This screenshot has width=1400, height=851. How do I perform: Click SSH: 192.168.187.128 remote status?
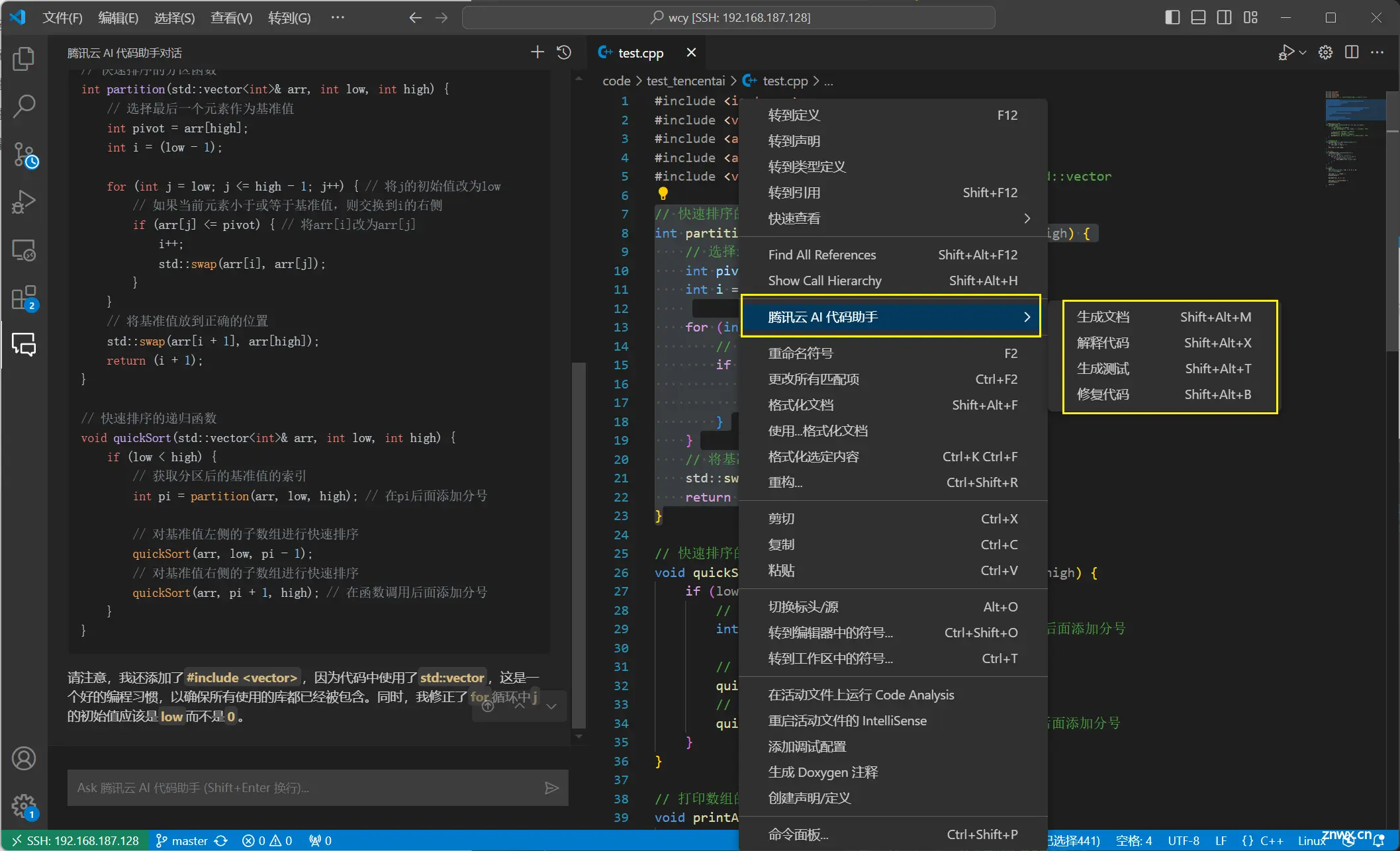click(x=74, y=840)
